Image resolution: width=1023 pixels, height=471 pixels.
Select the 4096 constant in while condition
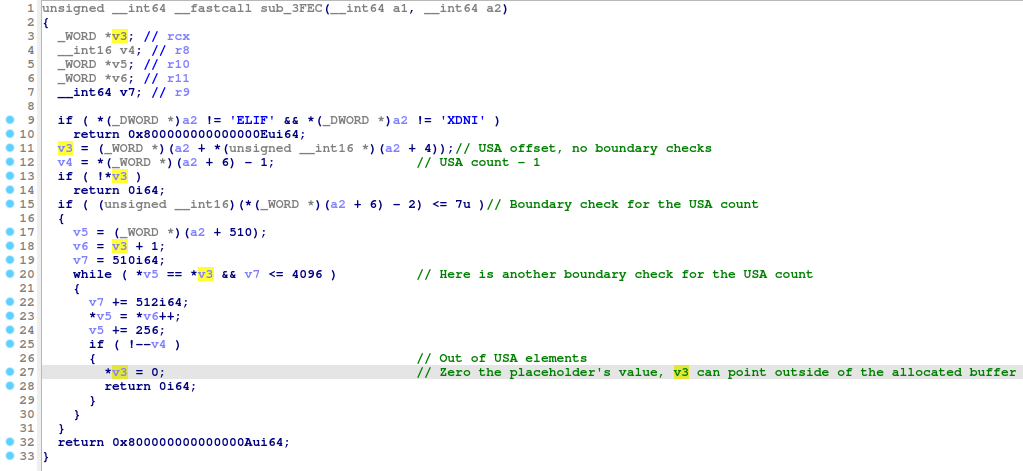click(308, 274)
